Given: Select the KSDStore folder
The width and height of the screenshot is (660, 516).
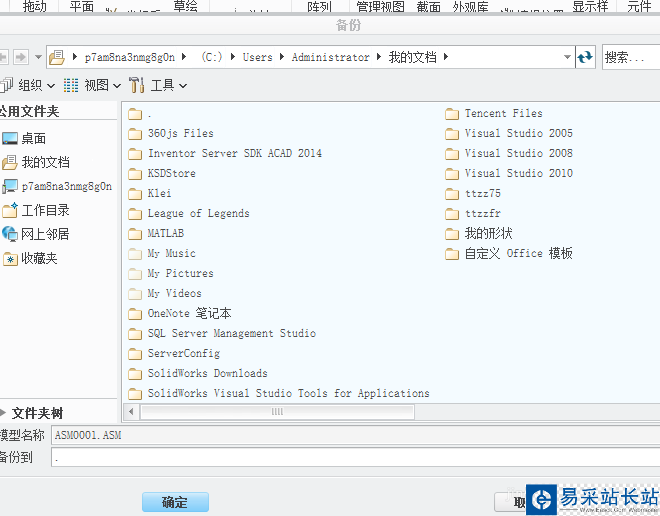Looking at the screenshot, I should pos(162,173).
